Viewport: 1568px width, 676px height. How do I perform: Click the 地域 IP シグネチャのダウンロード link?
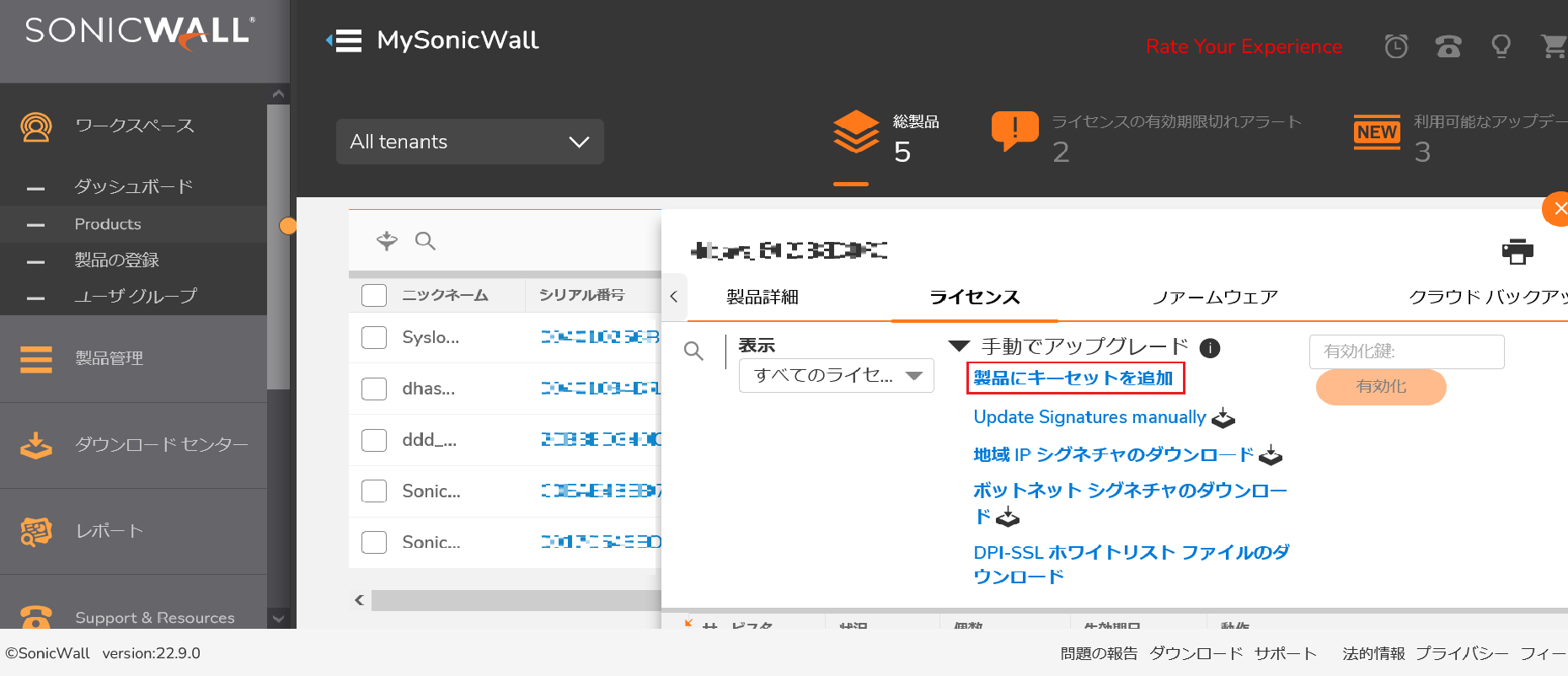1113,455
